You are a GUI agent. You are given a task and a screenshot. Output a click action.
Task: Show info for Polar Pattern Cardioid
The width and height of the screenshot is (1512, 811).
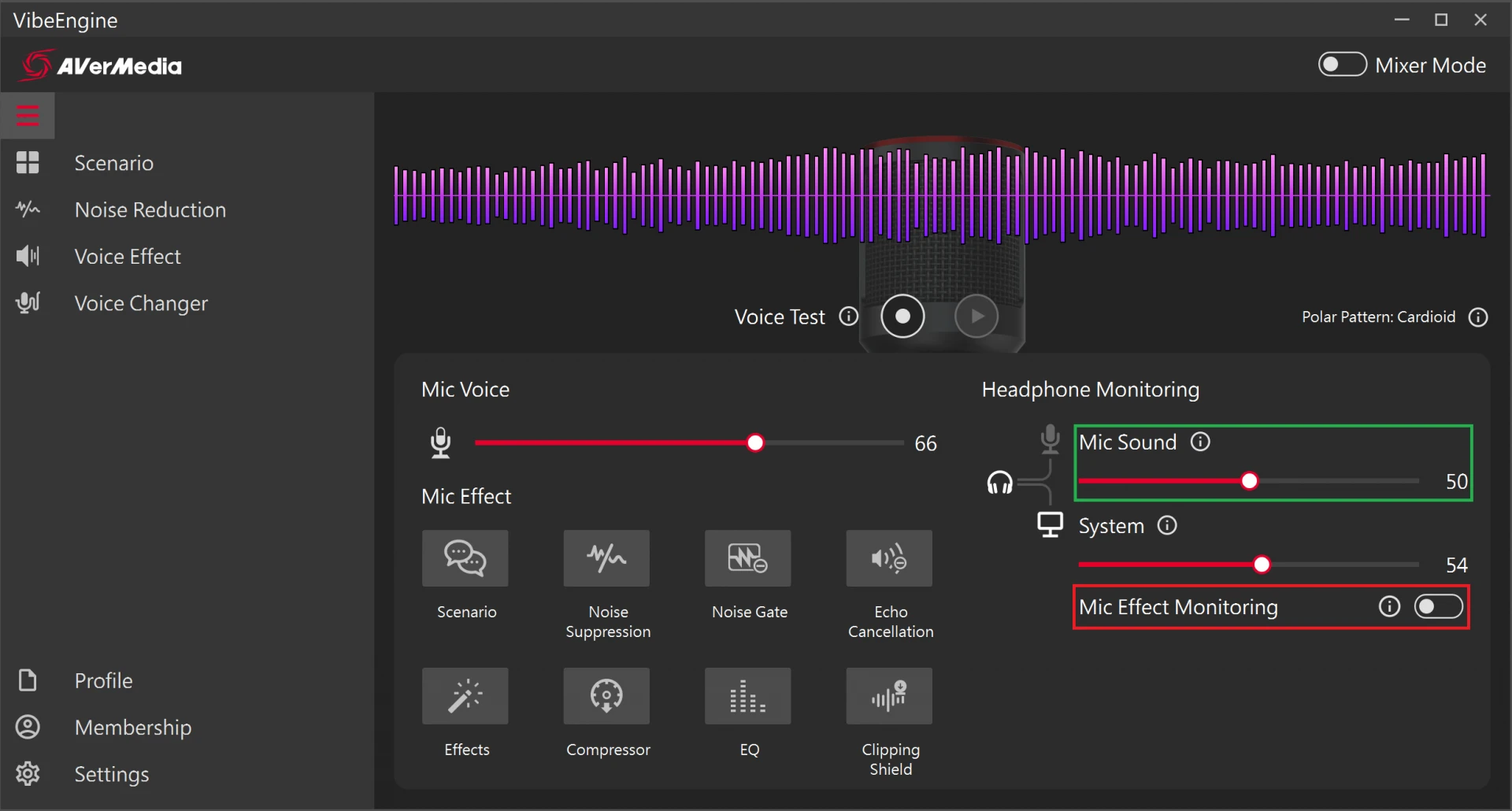[x=1478, y=317]
